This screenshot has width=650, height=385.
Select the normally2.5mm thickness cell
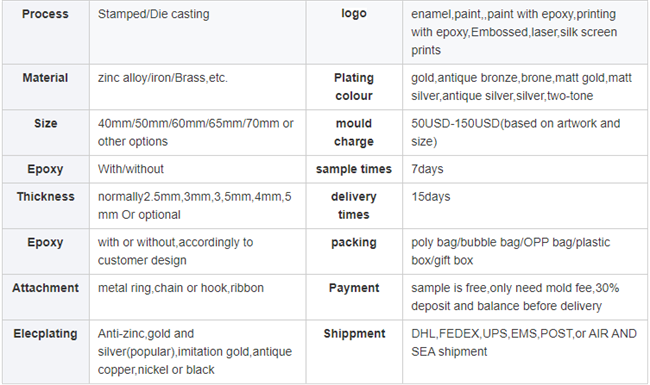pyautogui.click(x=198, y=206)
